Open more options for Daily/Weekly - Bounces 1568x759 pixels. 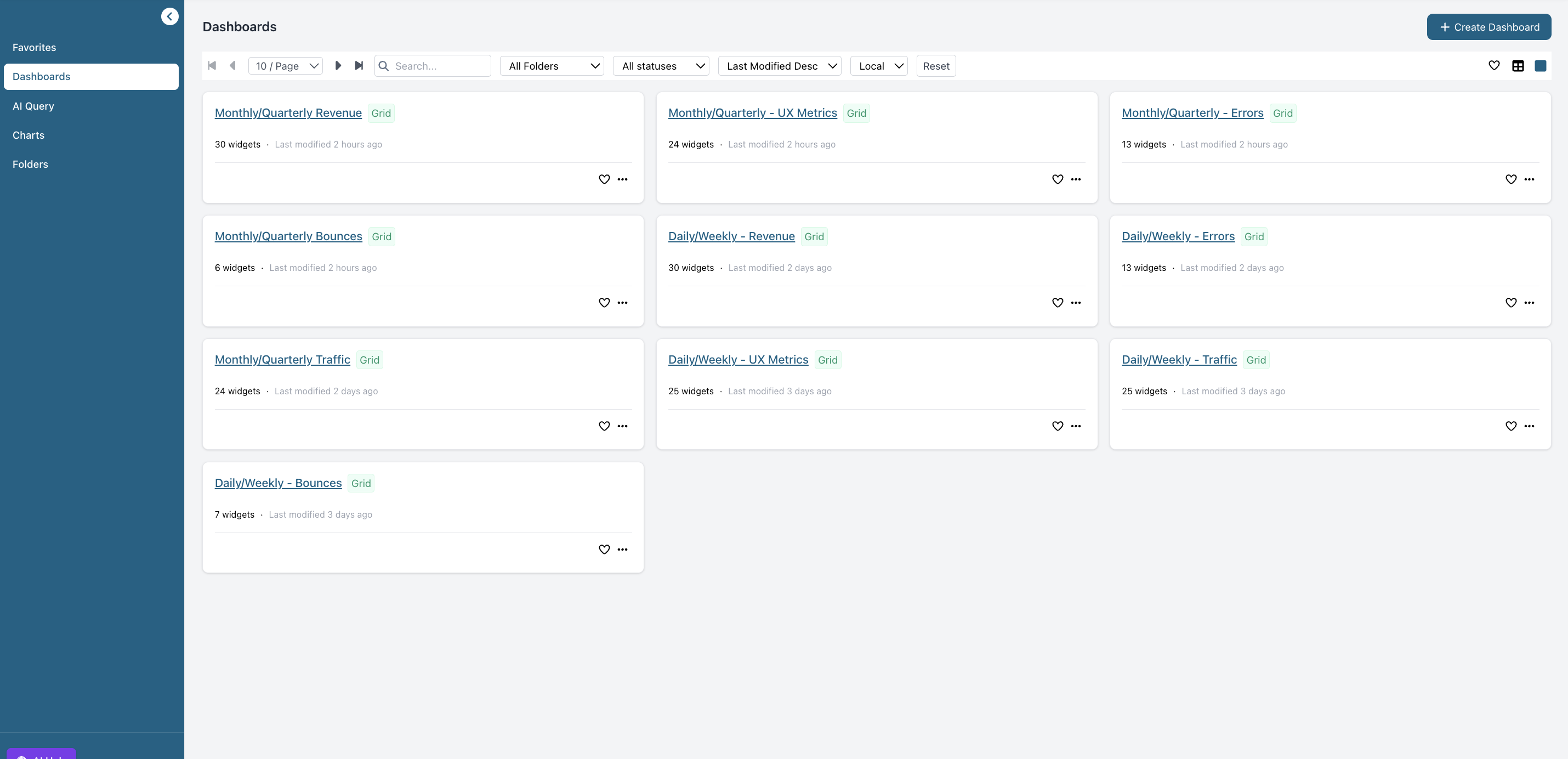pos(622,550)
